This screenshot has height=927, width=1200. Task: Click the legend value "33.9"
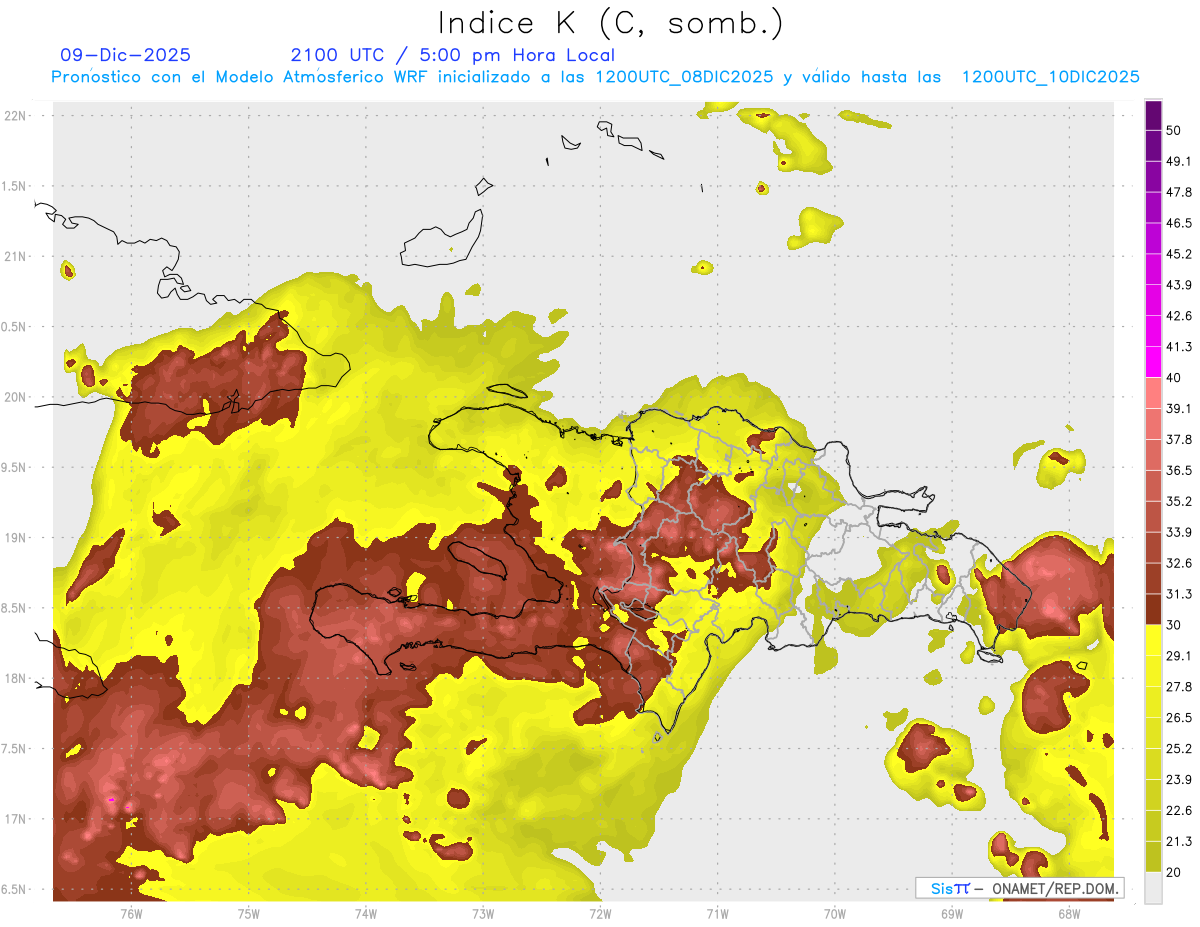tap(1179, 532)
